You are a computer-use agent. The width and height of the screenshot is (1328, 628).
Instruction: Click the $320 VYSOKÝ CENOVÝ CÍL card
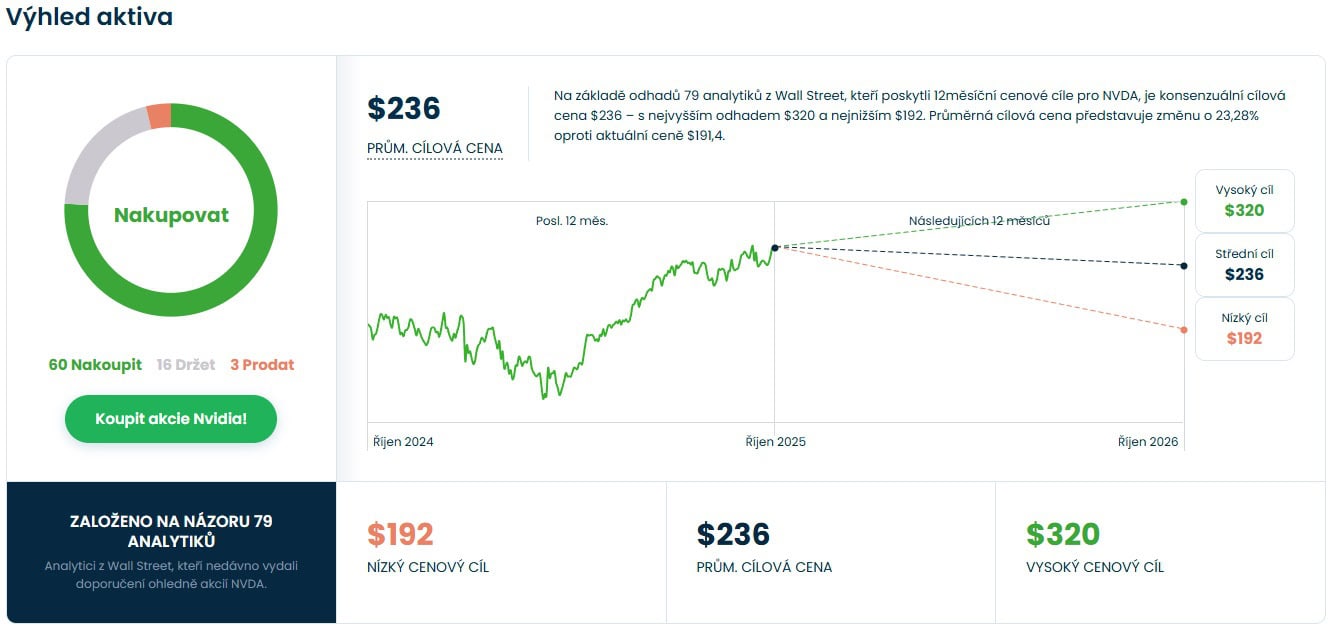click(x=1160, y=550)
